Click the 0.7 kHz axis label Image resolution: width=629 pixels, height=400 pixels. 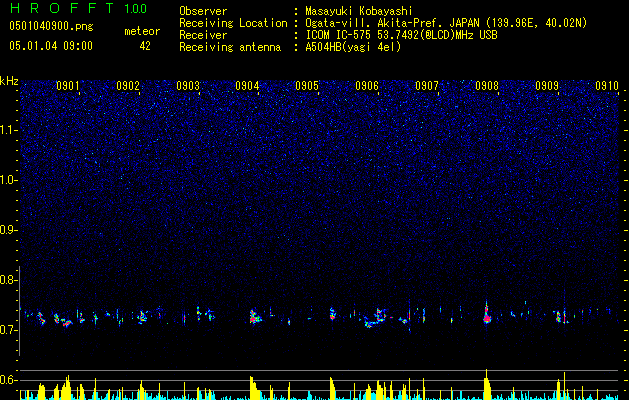(7, 330)
